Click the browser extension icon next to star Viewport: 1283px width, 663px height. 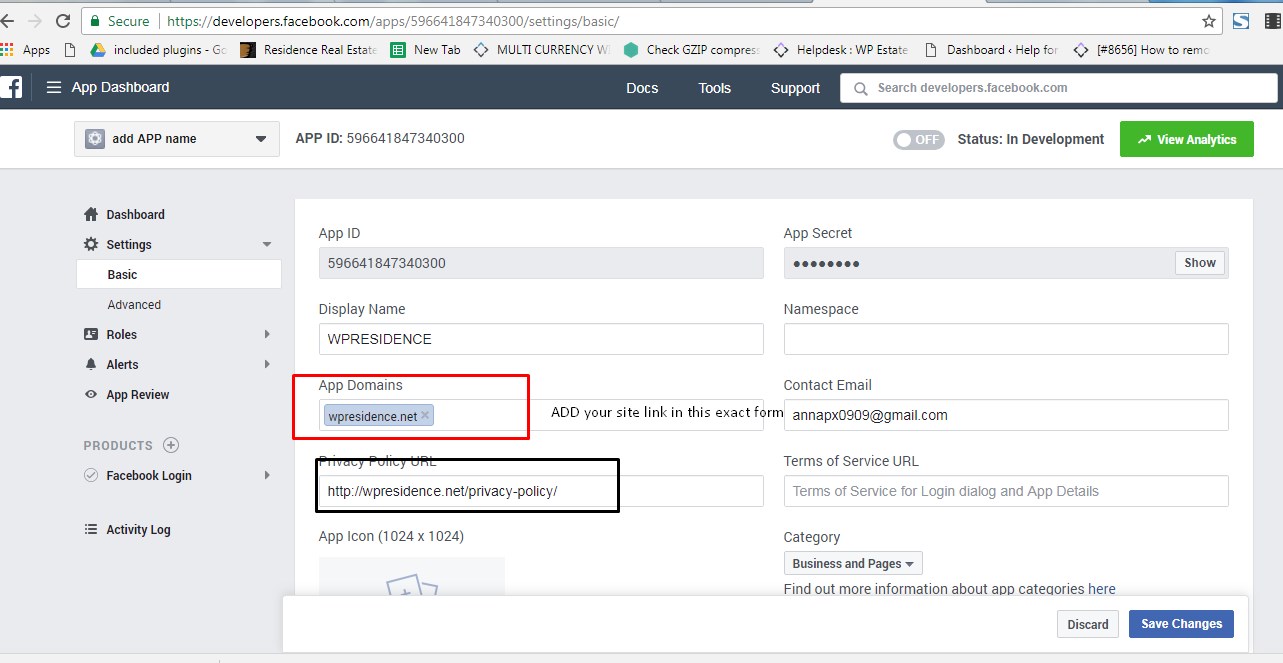[1241, 20]
